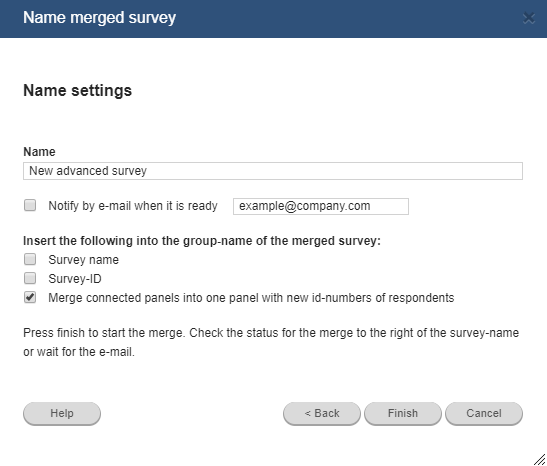Enable the Notify by e-mail checkbox
Viewport: 547px width, 466px height.
pyautogui.click(x=30, y=205)
